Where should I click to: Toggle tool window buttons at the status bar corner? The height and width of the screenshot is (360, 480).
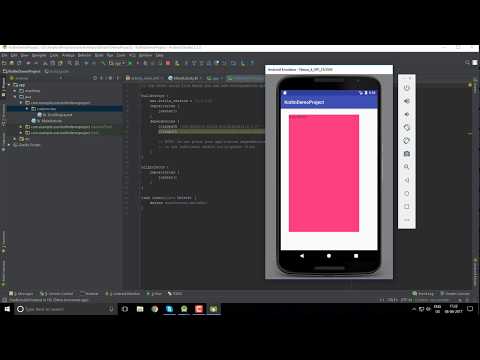pyautogui.click(x=4, y=300)
